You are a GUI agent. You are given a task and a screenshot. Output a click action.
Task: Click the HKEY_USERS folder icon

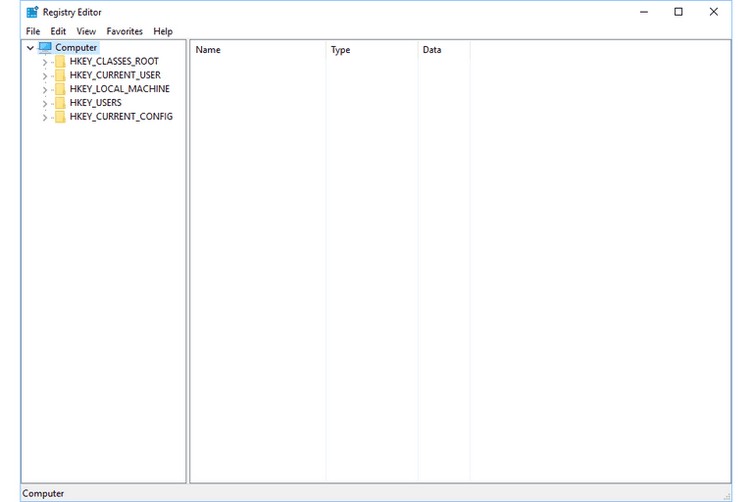pos(60,103)
